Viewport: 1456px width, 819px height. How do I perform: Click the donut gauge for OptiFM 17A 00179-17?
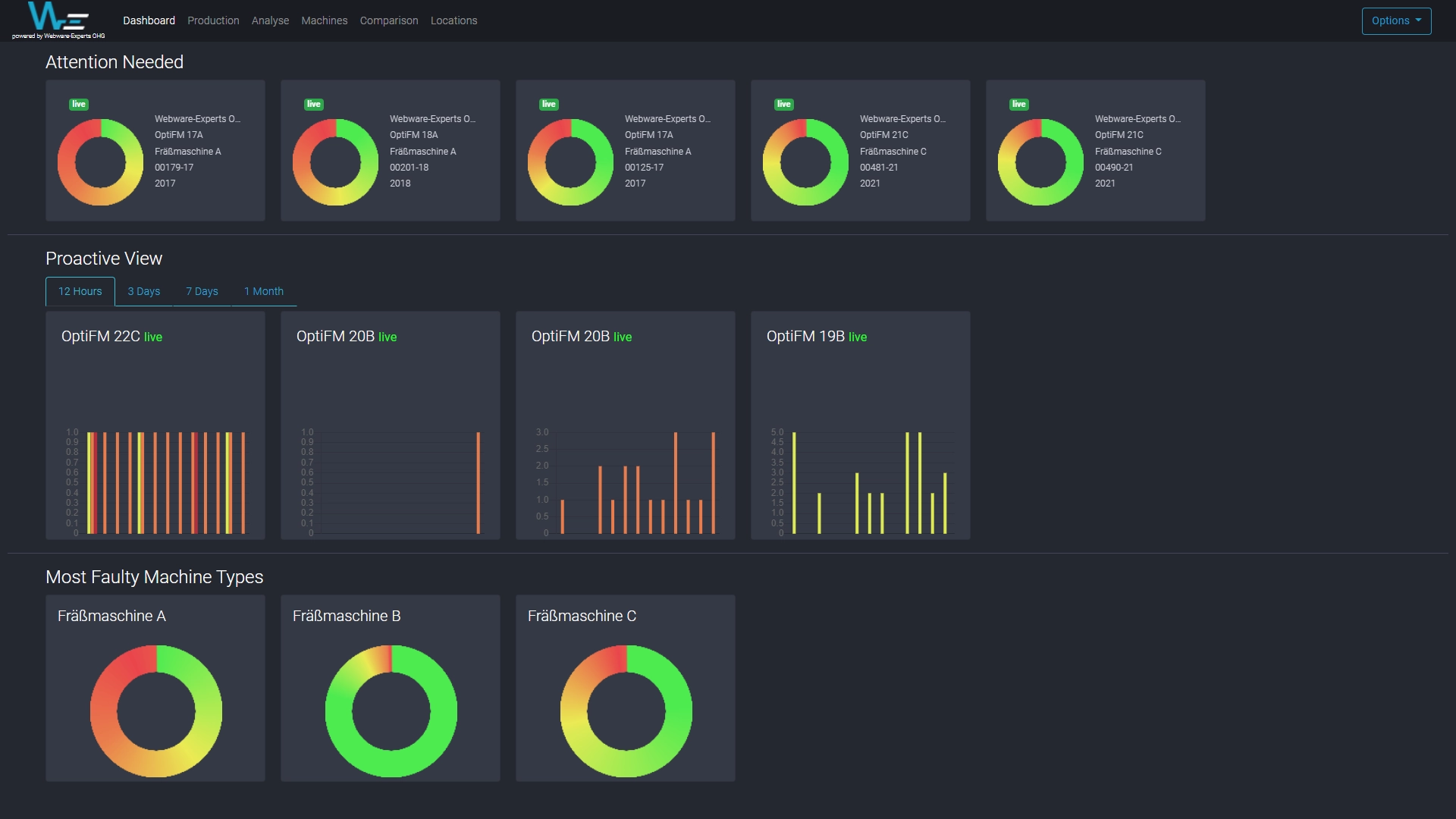pos(100,162)
